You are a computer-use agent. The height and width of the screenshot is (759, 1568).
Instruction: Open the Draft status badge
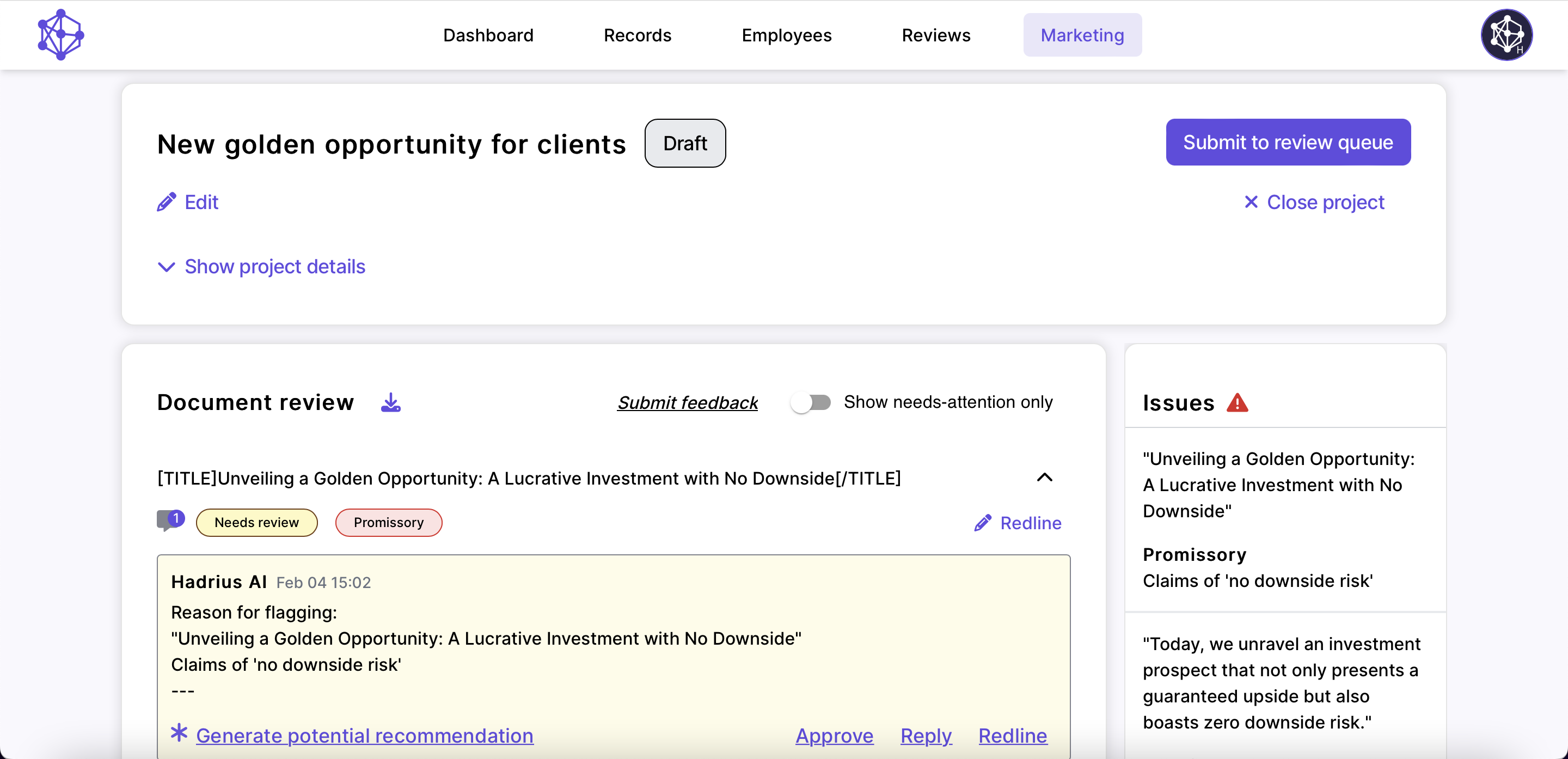pyautogui.click(x=685, y=143)
